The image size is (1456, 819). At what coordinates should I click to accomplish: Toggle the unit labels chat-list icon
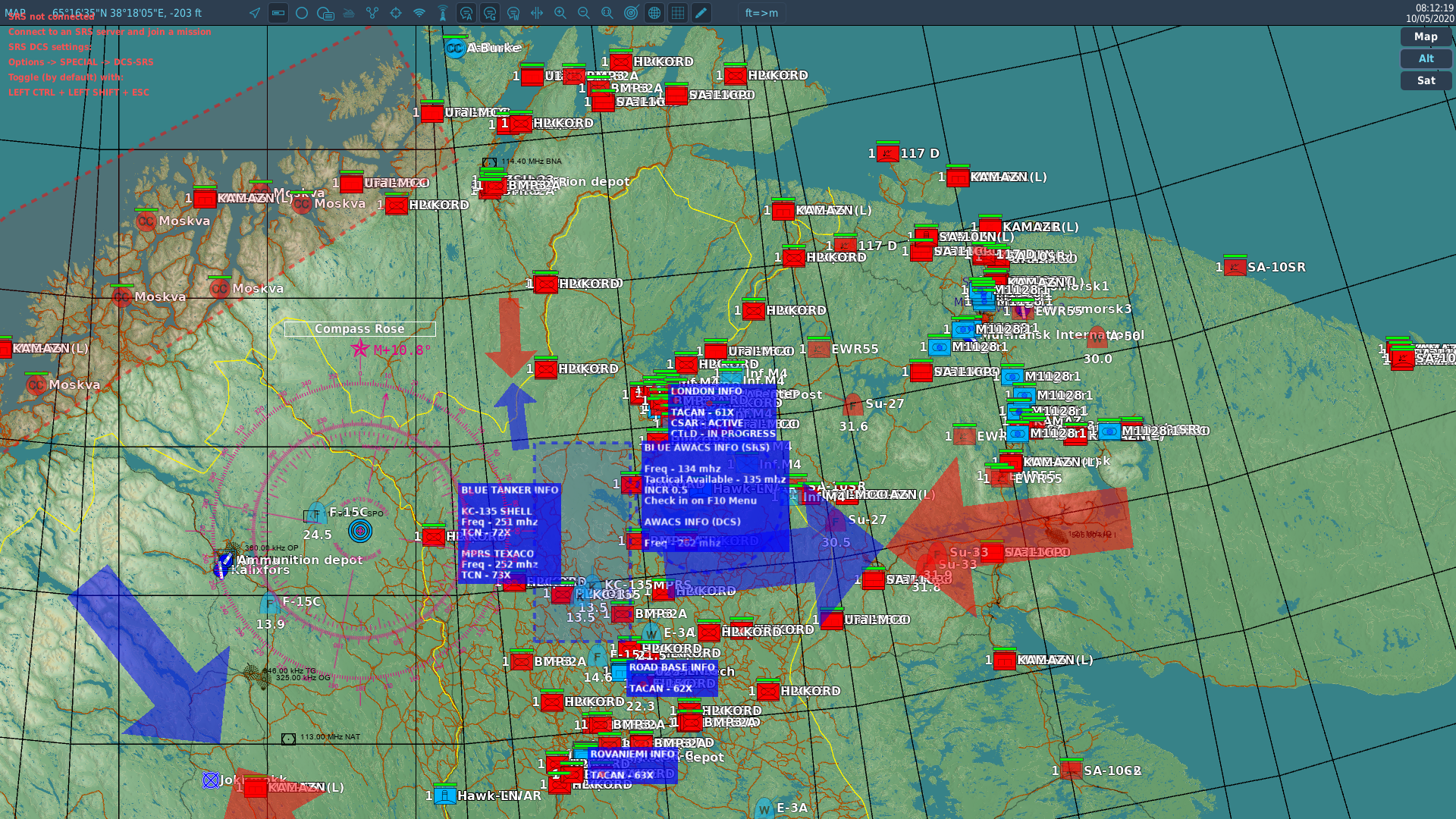click(x=325, y=13)
